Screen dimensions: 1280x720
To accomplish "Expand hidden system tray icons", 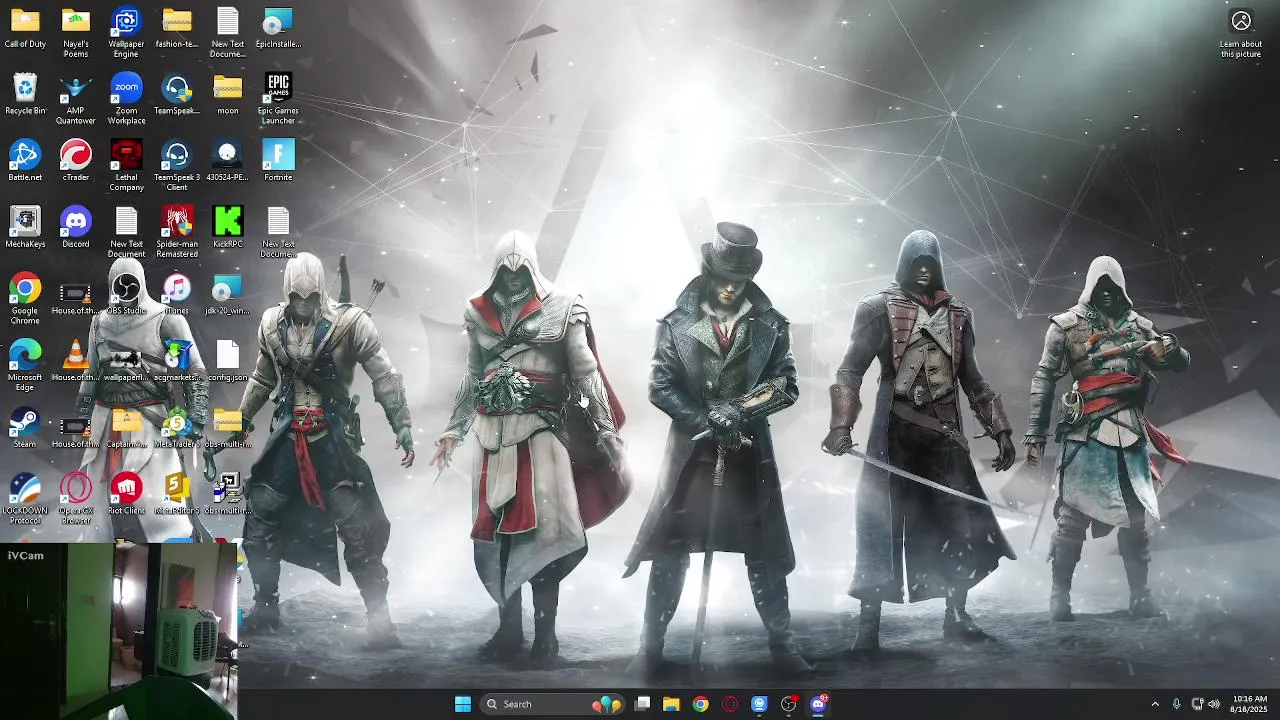I will (1155, 704).
